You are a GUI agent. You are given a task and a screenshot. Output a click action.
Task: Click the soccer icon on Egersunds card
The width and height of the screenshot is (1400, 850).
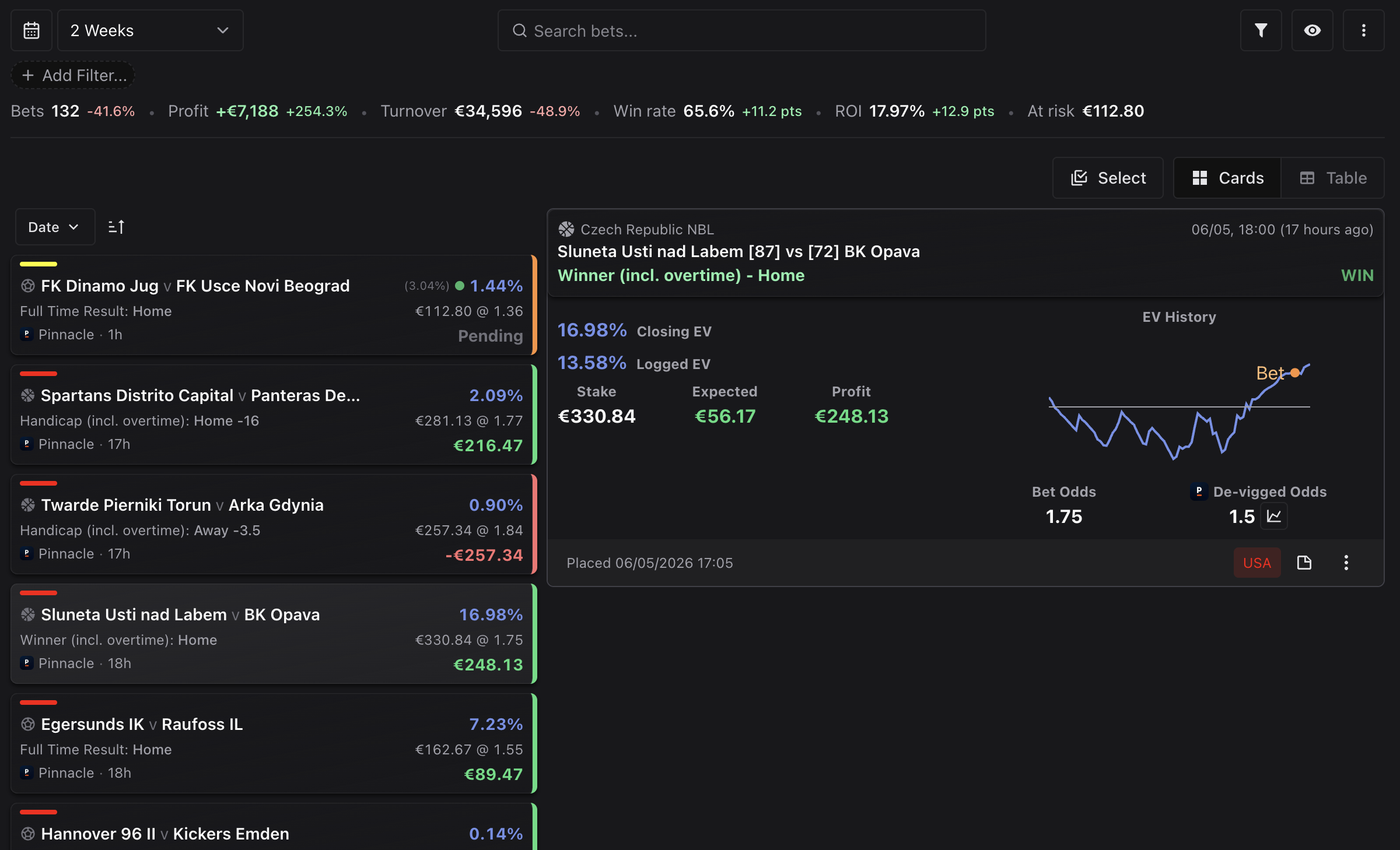click(27, 724)
